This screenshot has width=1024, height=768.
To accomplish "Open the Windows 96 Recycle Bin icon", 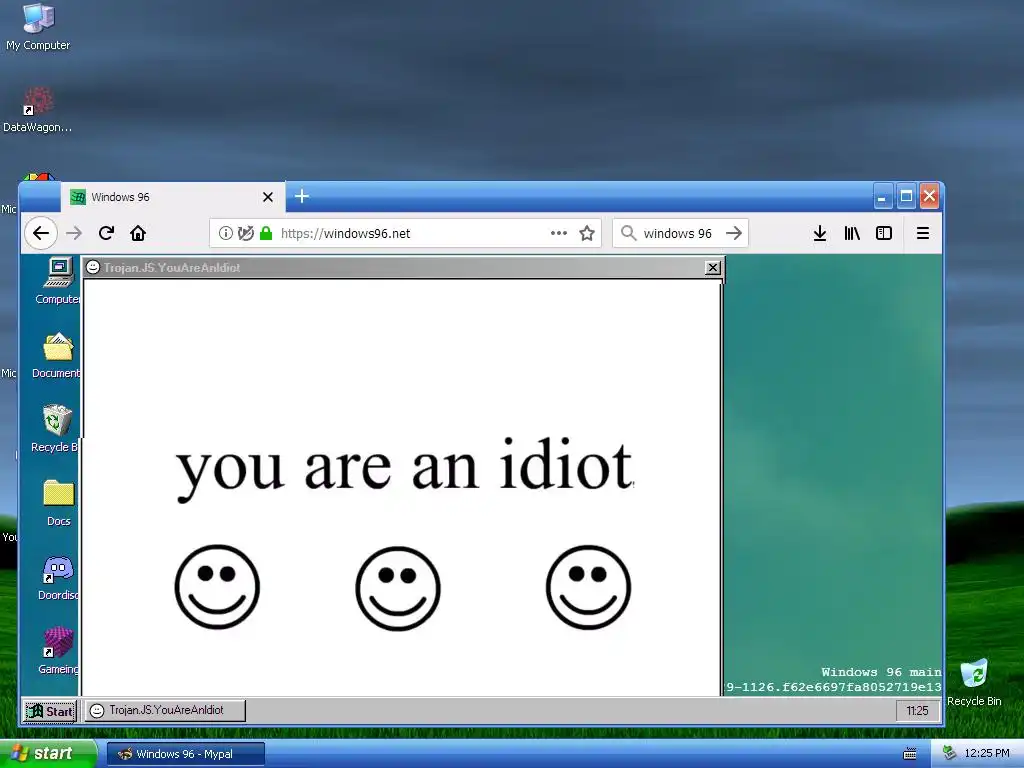I will (55, 429).
